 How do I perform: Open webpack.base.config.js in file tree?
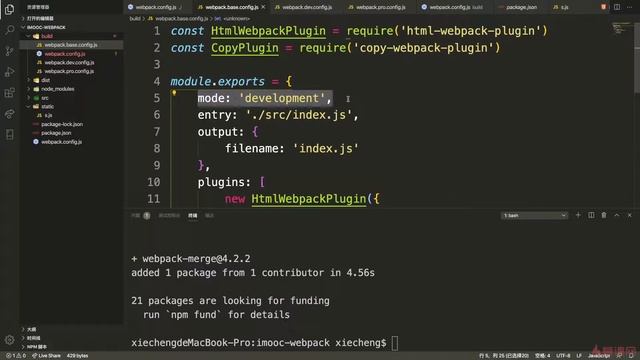(71, 45)
